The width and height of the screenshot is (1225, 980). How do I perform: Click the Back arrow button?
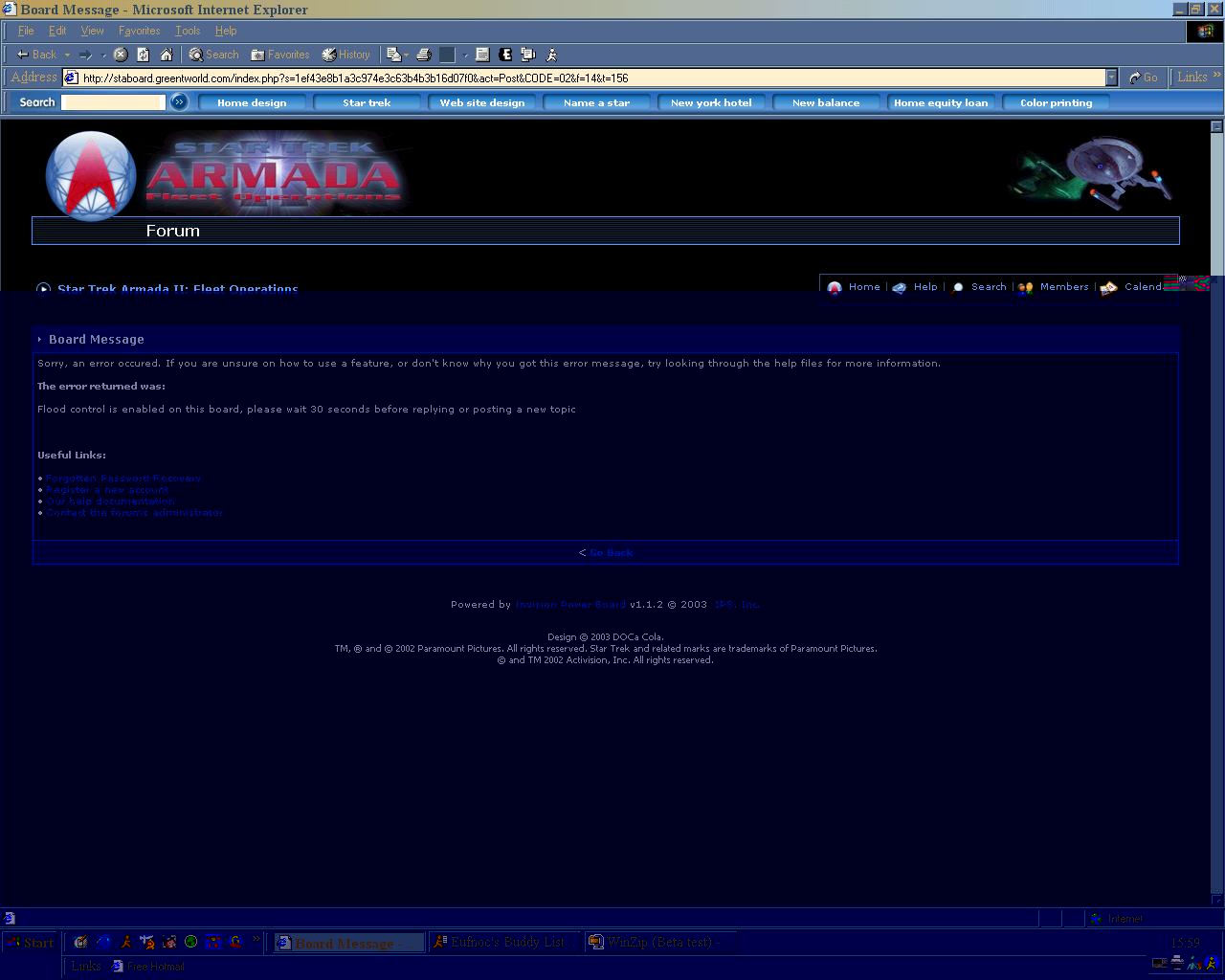[36, 55]
